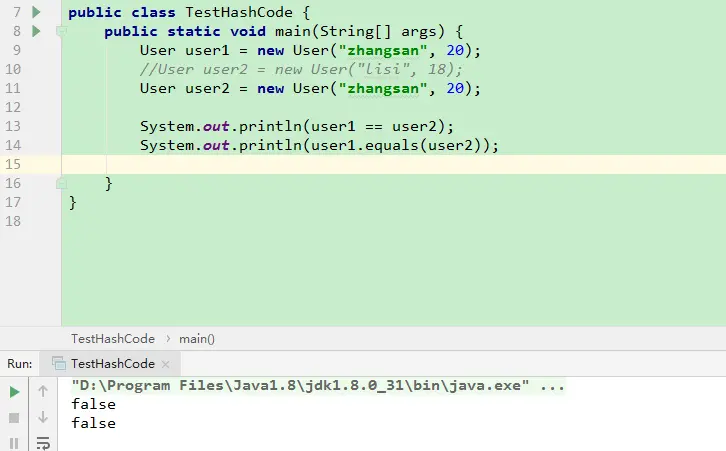Click the "zhangsan" string on line 9
The image size is (726, 451).
(x=383, y=50)
